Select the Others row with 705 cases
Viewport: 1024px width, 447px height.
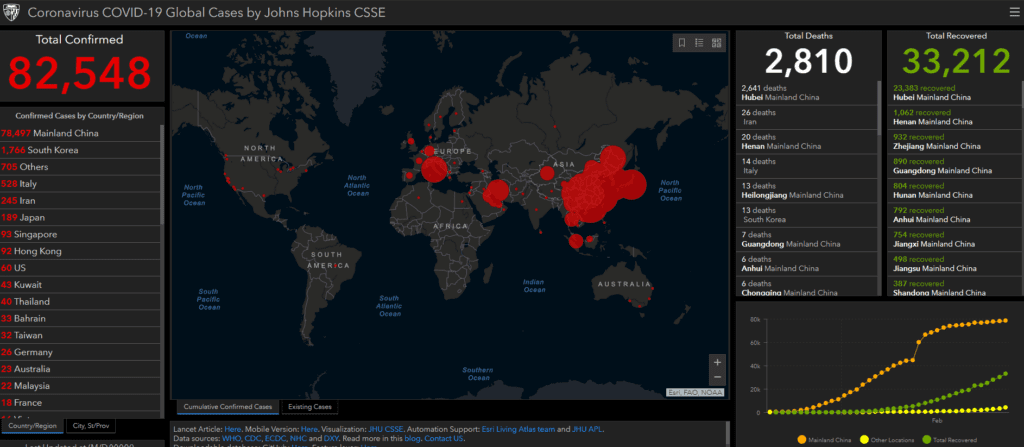point(80,167)
